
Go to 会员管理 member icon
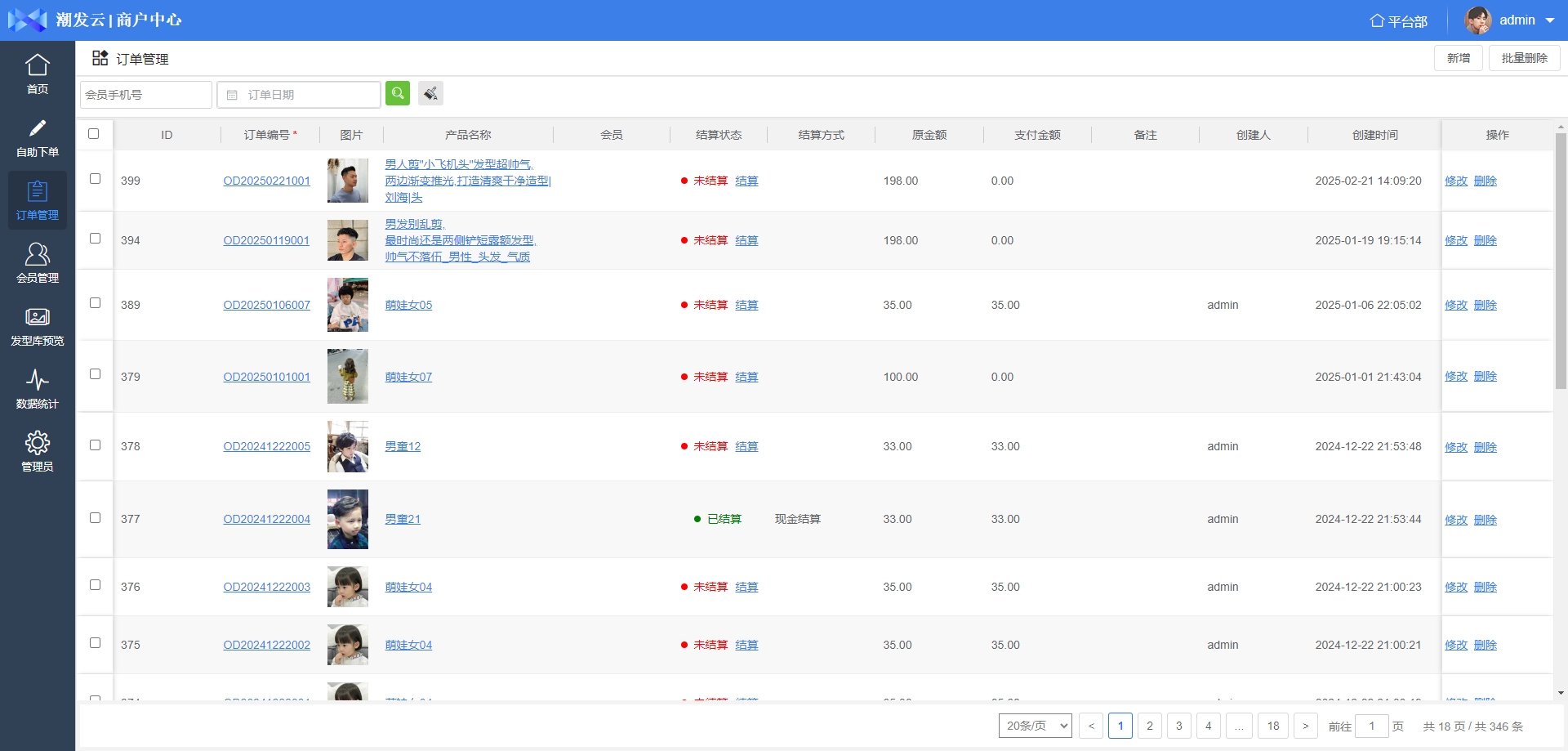(x=38, y=255)
